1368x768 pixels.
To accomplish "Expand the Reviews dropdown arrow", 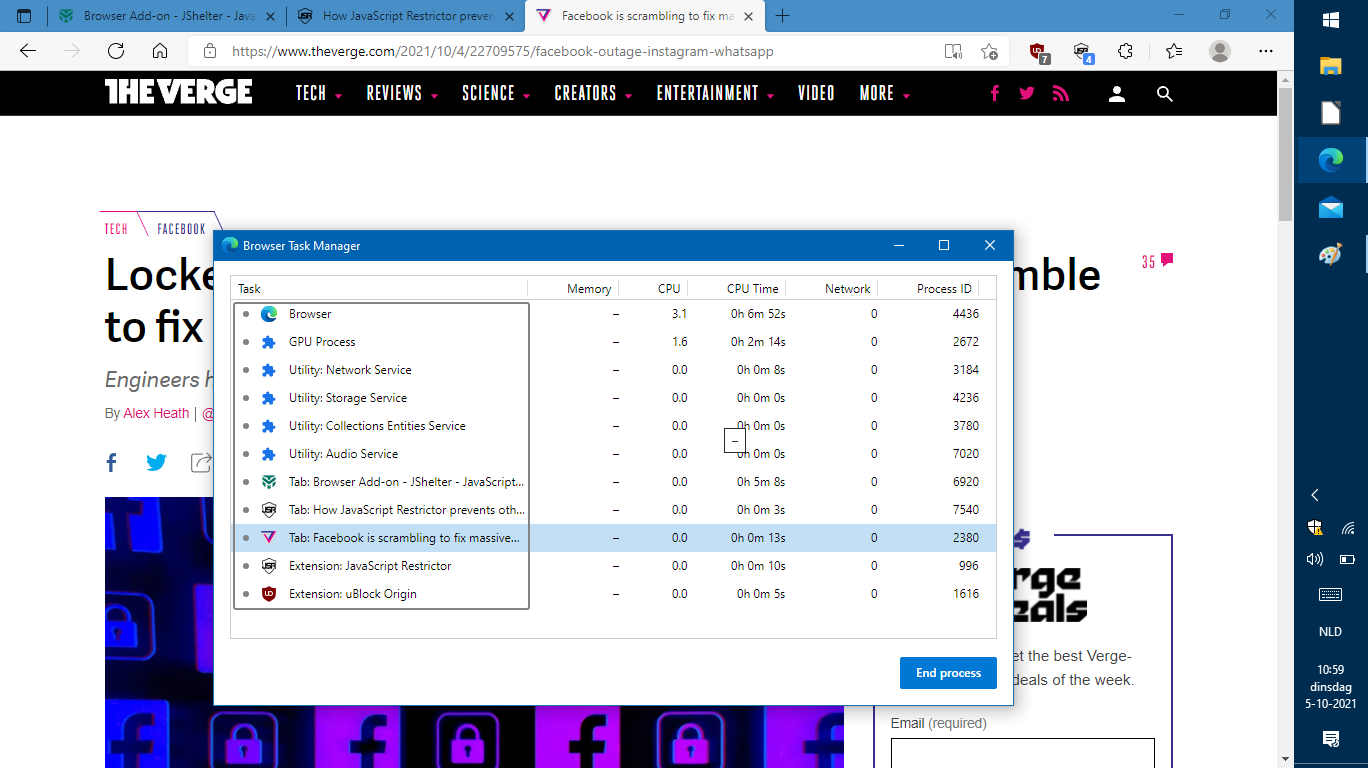I will click(x=434, y=96).
